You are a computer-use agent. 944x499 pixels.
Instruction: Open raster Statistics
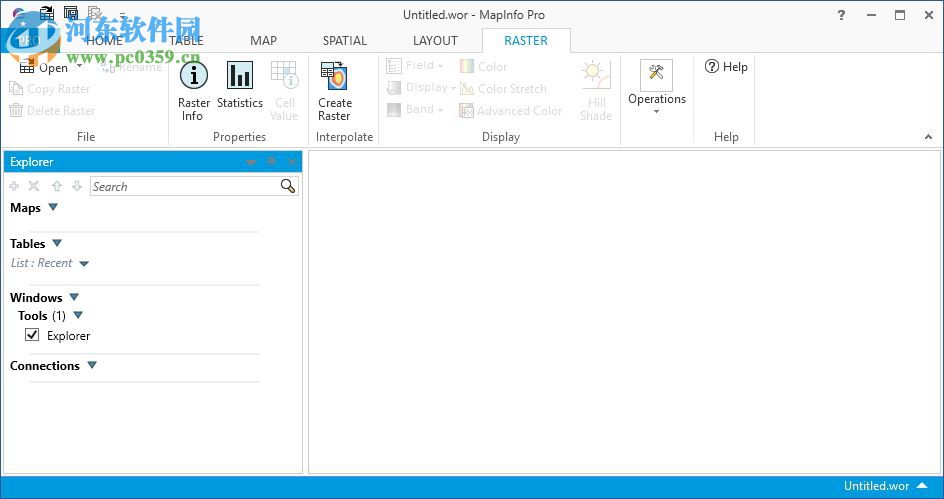tap(240, 85)
